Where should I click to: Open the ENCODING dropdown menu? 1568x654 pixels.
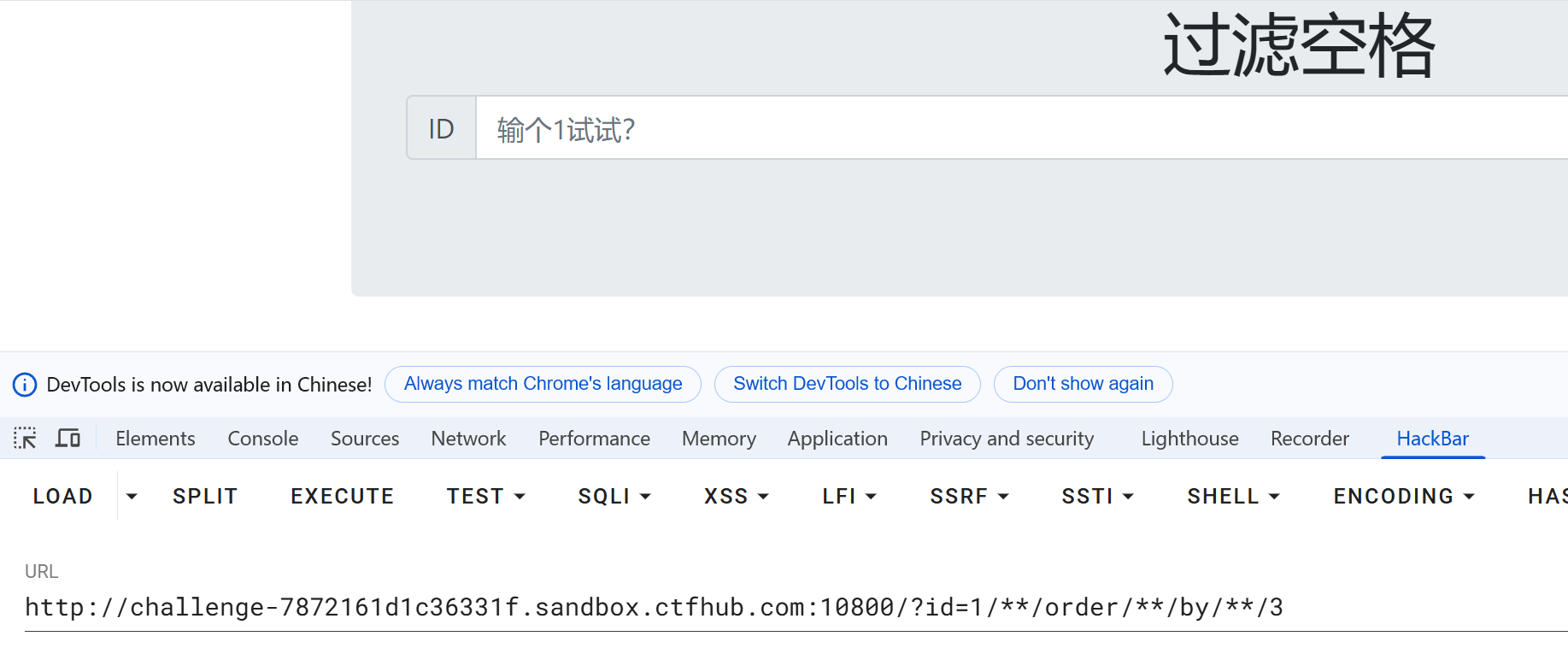coord(1404,496)
